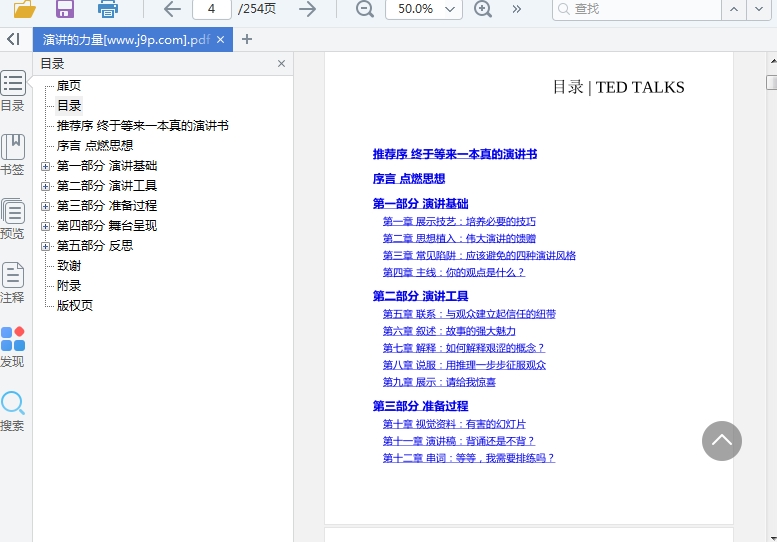
Task: Find the previous search result arrow
Action: coord(734,9)
